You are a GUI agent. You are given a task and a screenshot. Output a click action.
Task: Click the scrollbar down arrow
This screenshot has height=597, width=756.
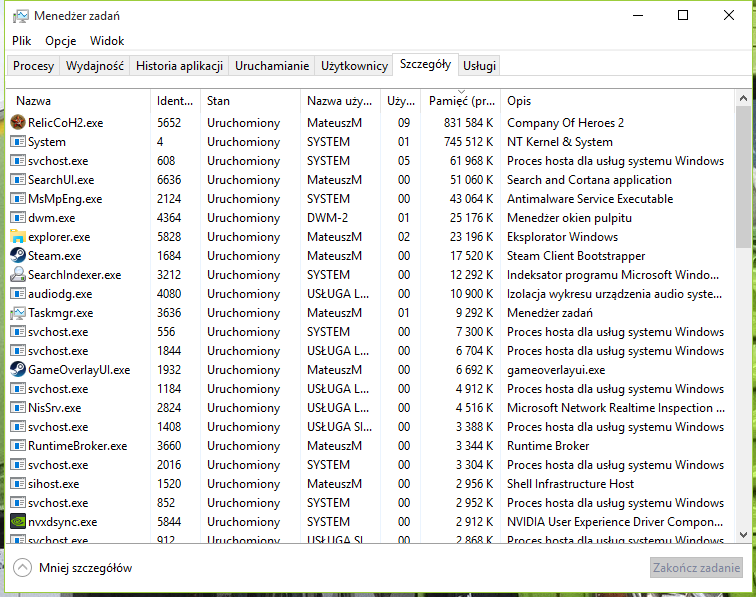[x=743, y=534]
